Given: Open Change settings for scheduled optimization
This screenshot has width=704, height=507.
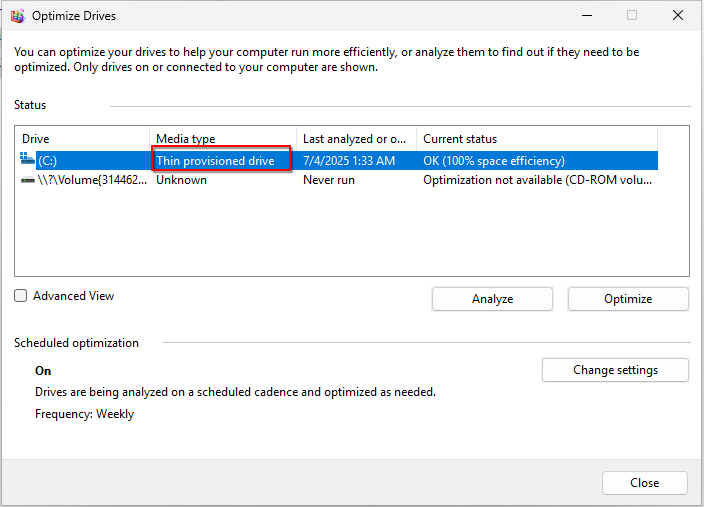Looking at the screenshot, I should tap(615, 370).
